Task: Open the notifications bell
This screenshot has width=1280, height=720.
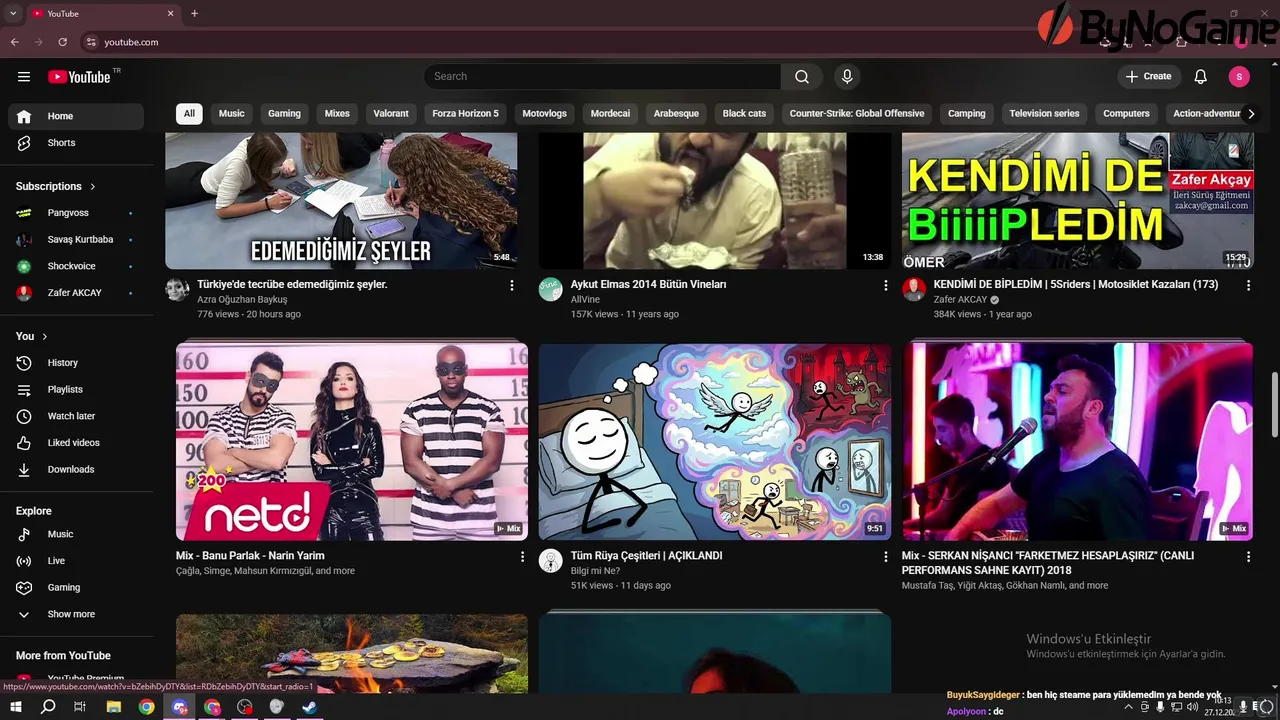Action: tap(1201, 77)
